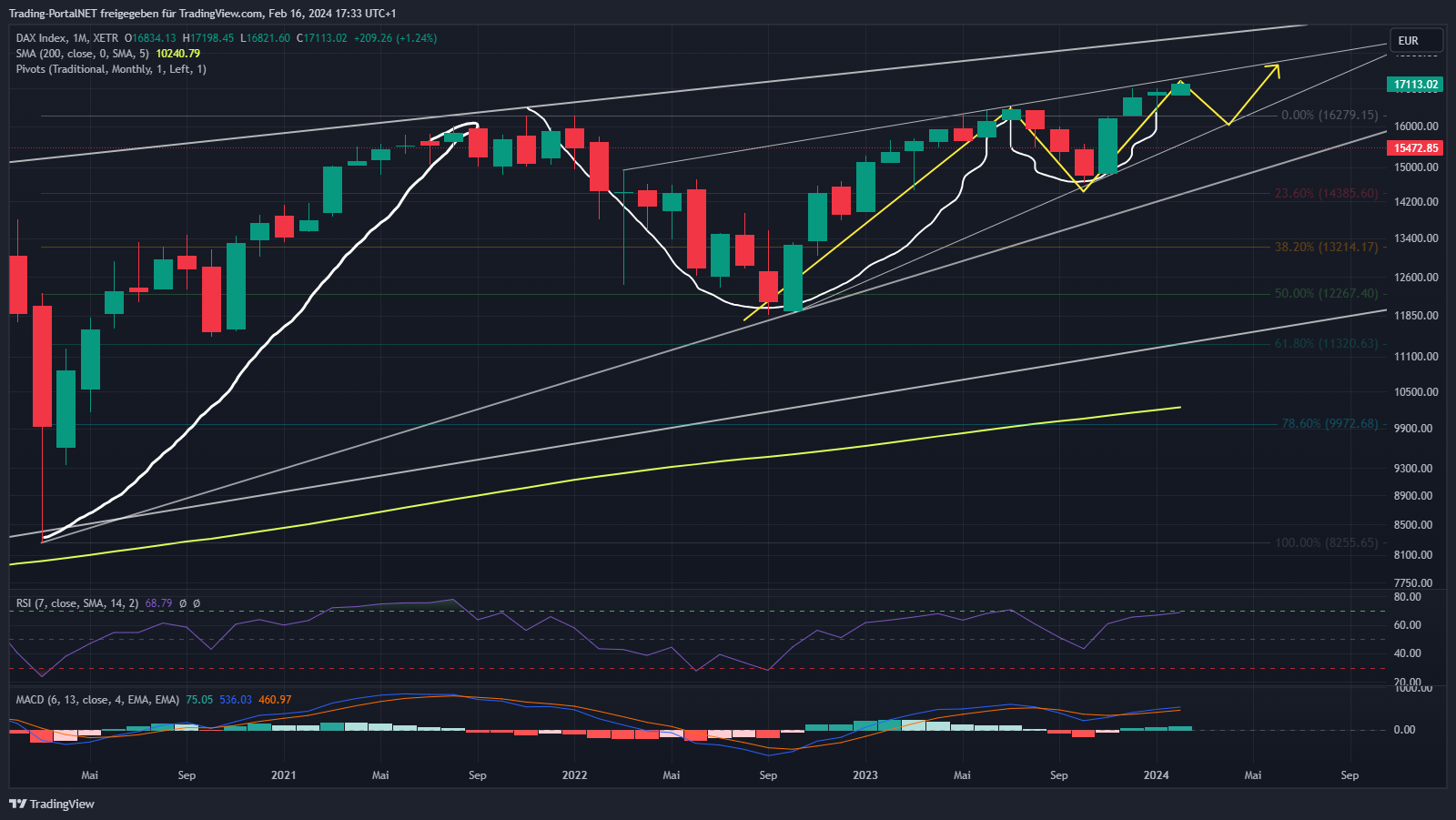This screenshot has width=1456, height=820.
Task: Click the 2021 label on time axis
Action: [x=284, y=775]
